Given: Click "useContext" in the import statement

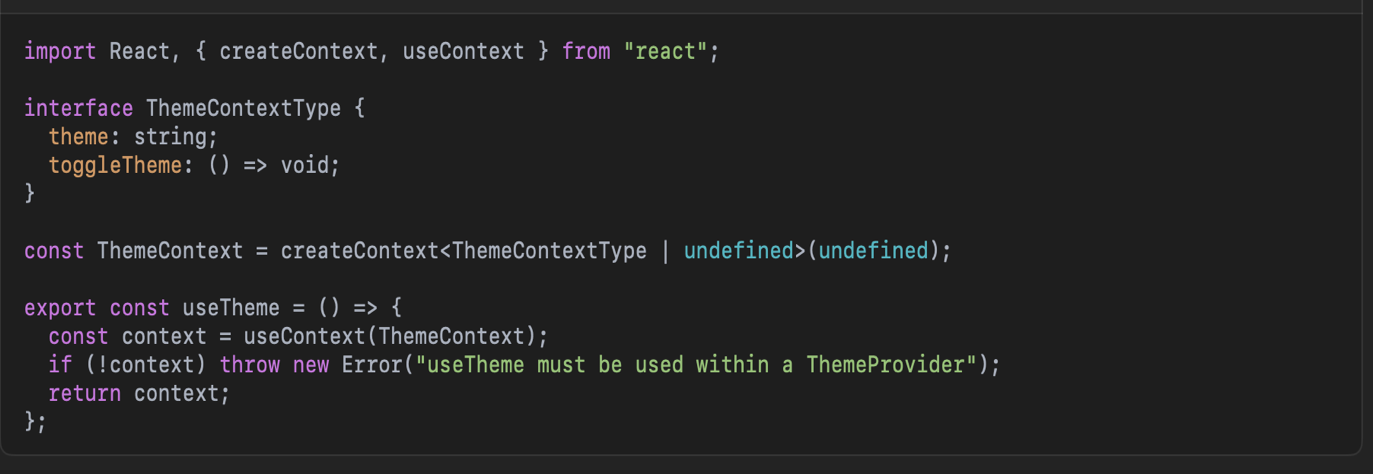Looking at the screenshot, I should tap(463, 51).
